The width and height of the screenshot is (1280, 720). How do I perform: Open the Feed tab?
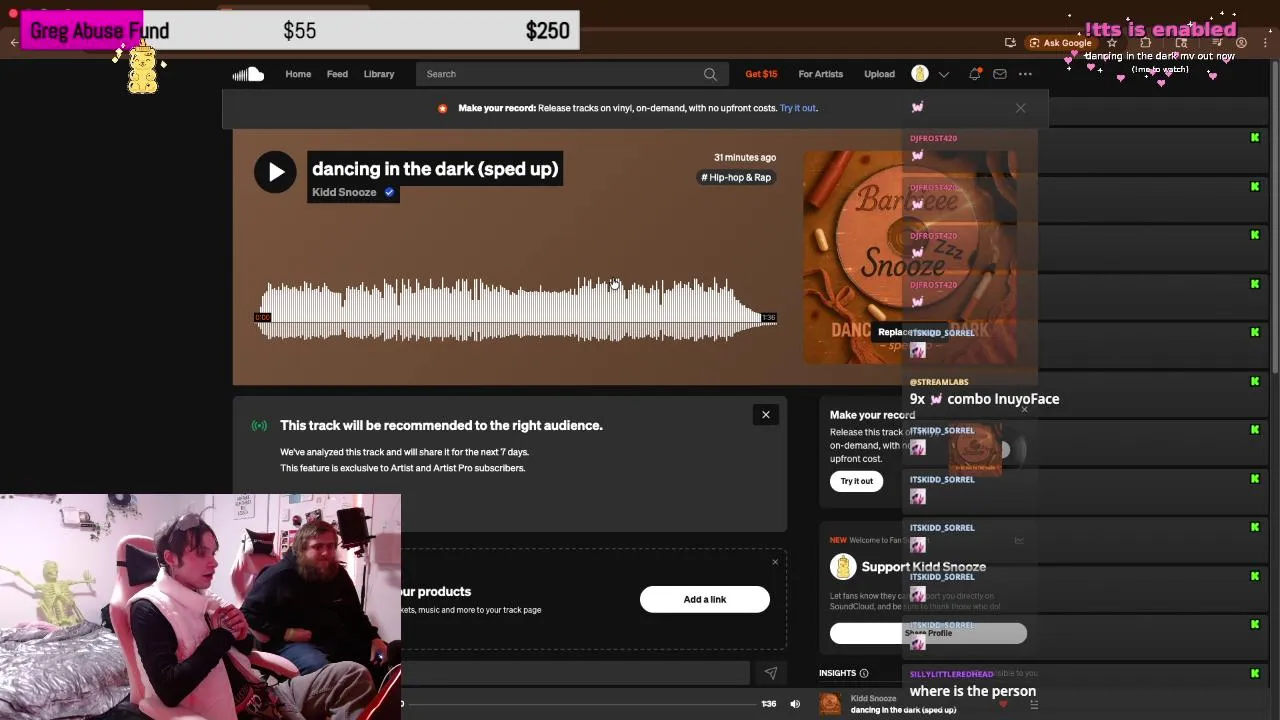pyautogui.click(x=337, y=74)
